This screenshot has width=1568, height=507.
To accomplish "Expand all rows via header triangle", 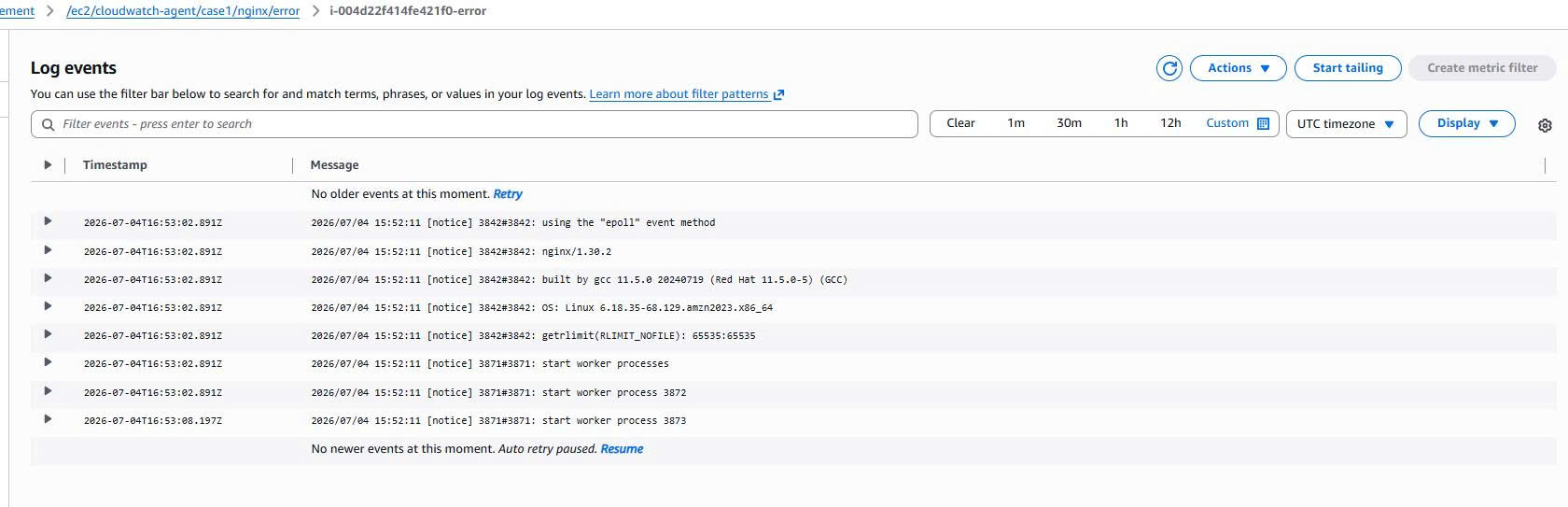I will (48, 165).
